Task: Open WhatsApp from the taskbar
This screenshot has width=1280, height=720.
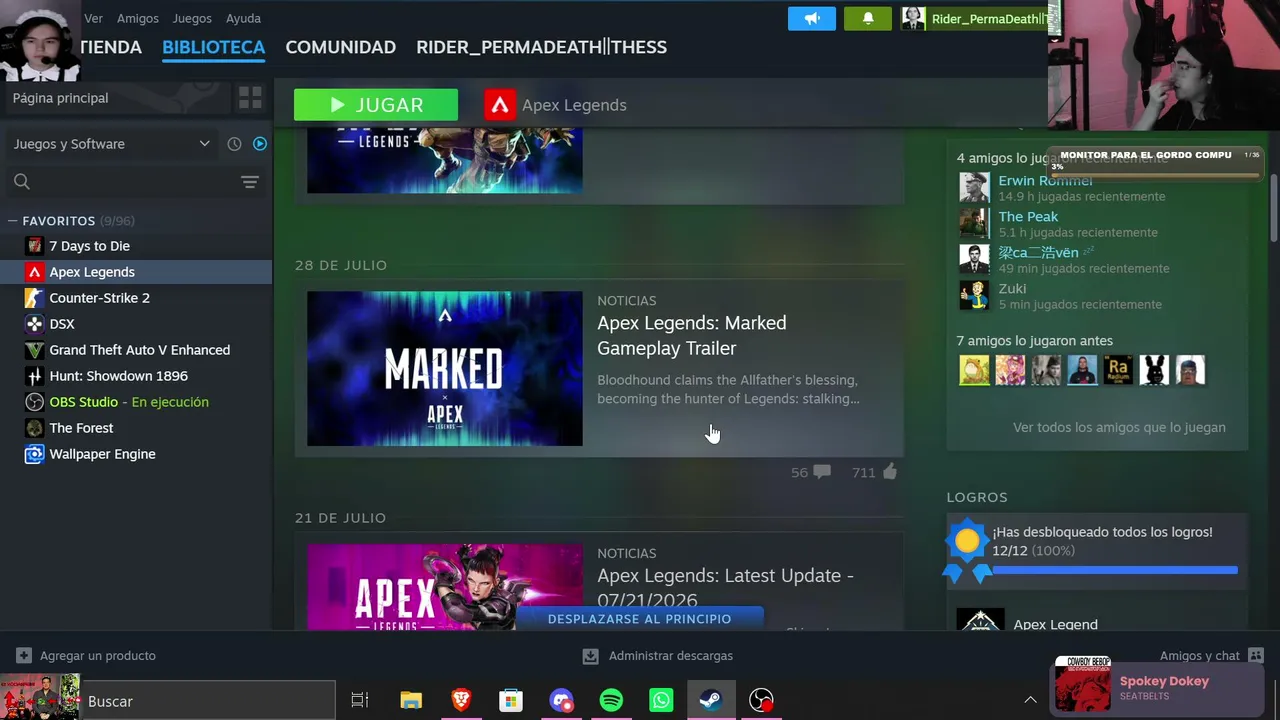Action: (661, 701)
